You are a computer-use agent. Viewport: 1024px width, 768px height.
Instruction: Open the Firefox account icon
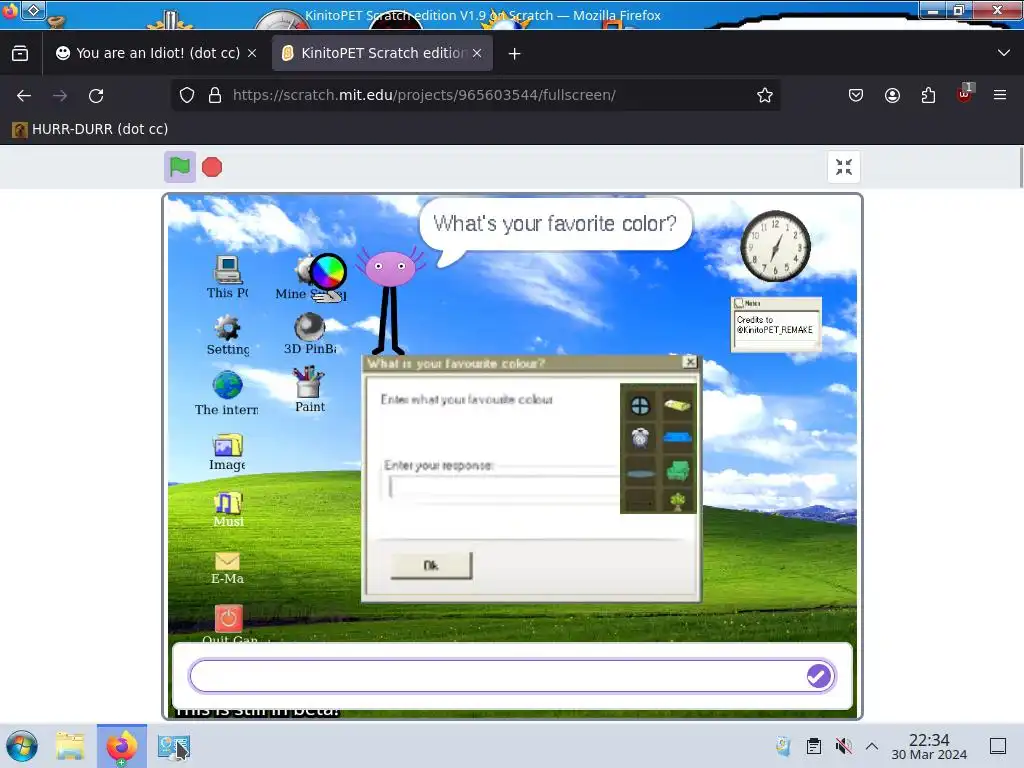[x=892, y=95]
